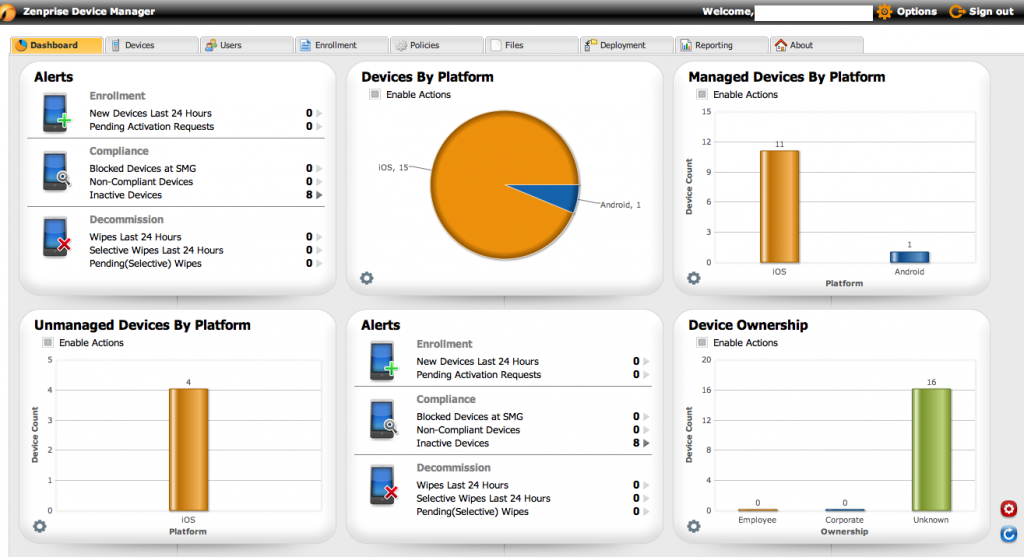This screenshot has width=1024, height=557.
Task: Click the green Unknown bar in Device Ownership
Action: pos(931,449)
